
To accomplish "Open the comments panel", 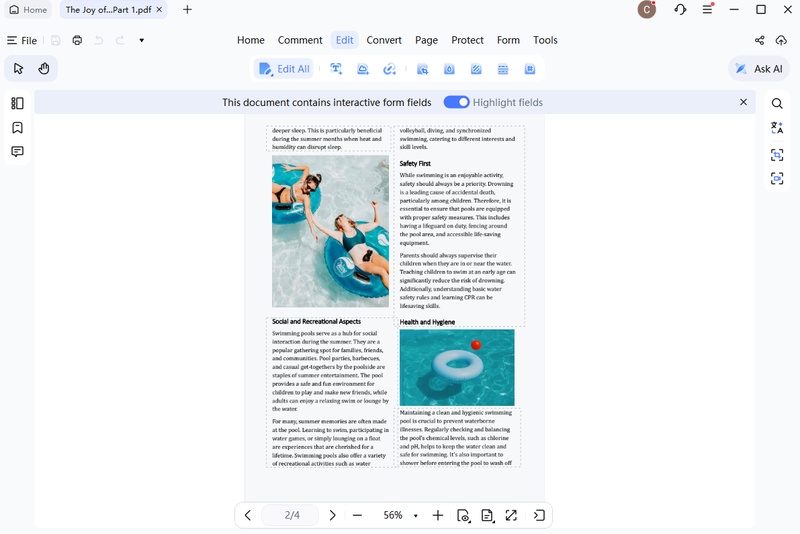I will tap(17, 151).
